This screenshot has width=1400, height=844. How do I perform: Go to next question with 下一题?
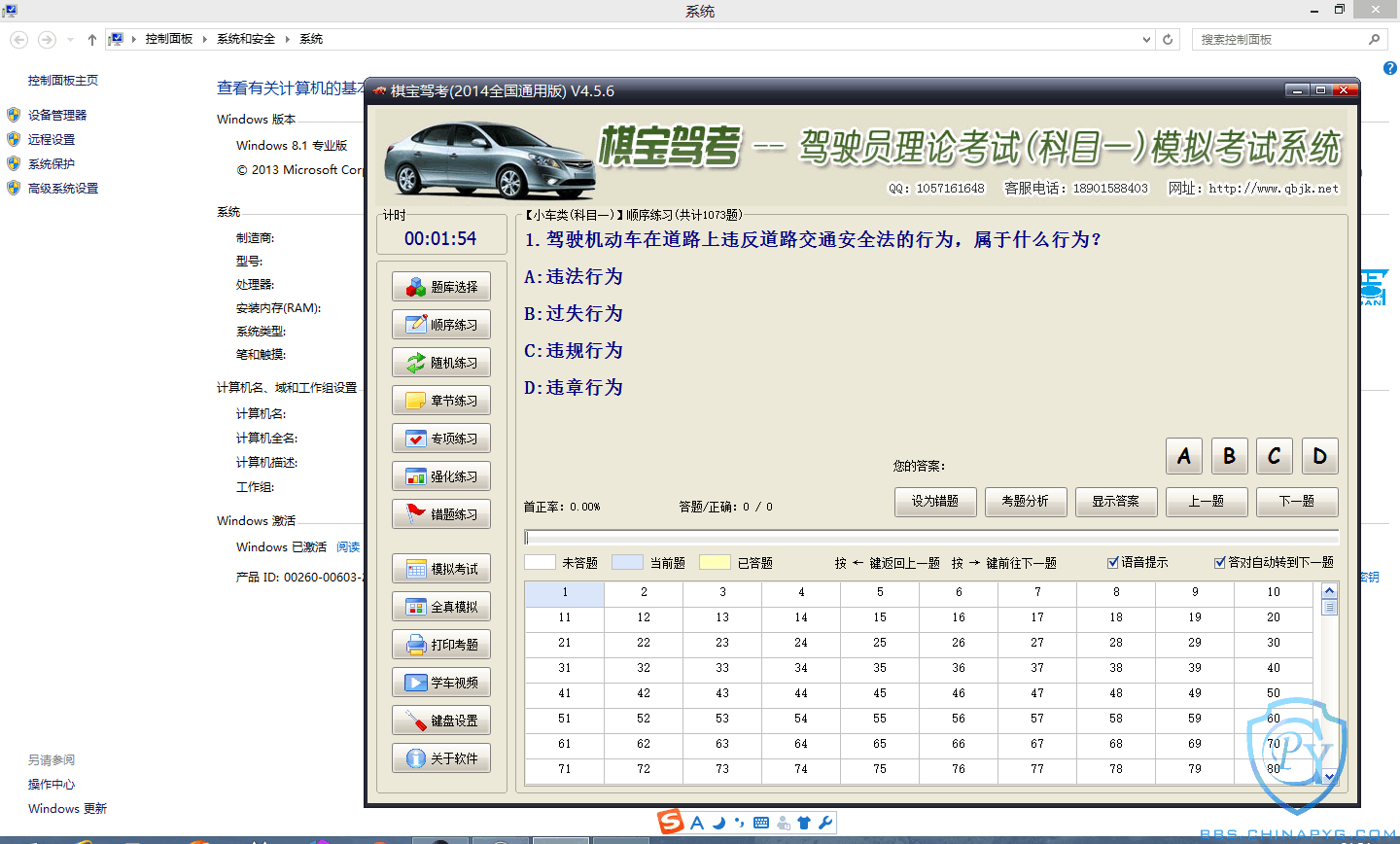(x=1297, y=502)
